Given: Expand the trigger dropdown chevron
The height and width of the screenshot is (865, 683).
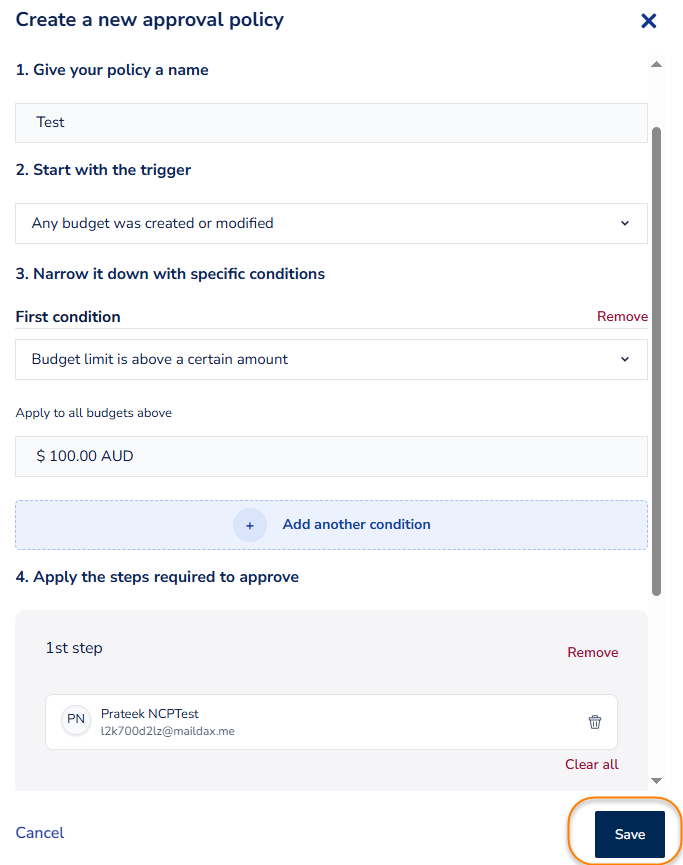Looking at the screenshot, I should (x=625, y=223).
